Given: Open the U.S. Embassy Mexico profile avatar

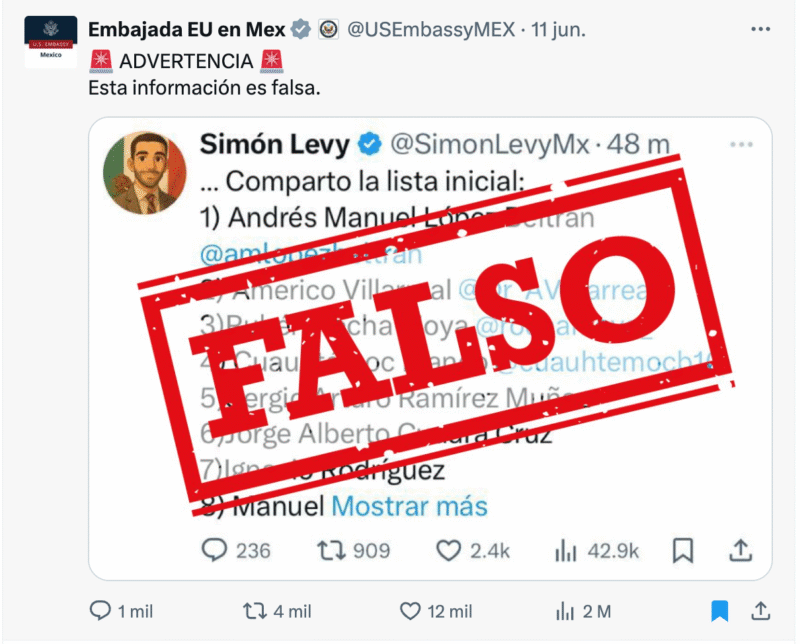Looking at the screenshot, I should [51, 42].
